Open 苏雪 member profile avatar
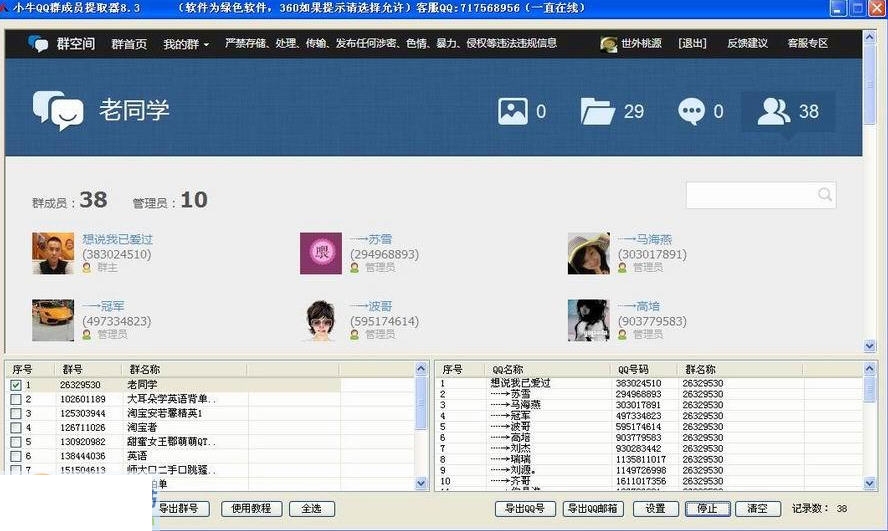Viewport: 888px width, 531px height. 320,254
